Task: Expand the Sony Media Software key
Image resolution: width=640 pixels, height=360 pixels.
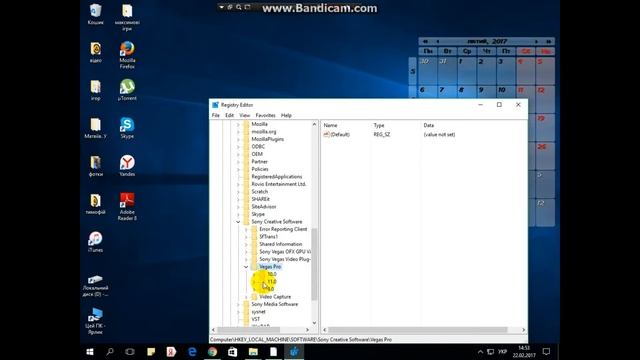Action: (238, 304)
